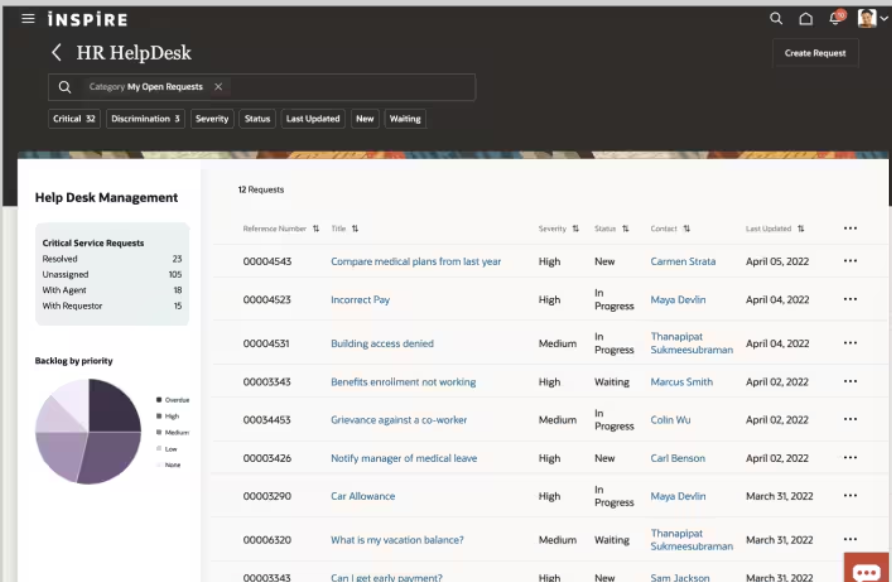
Task: Sort by Last Updated column
Action: [800, 229]
